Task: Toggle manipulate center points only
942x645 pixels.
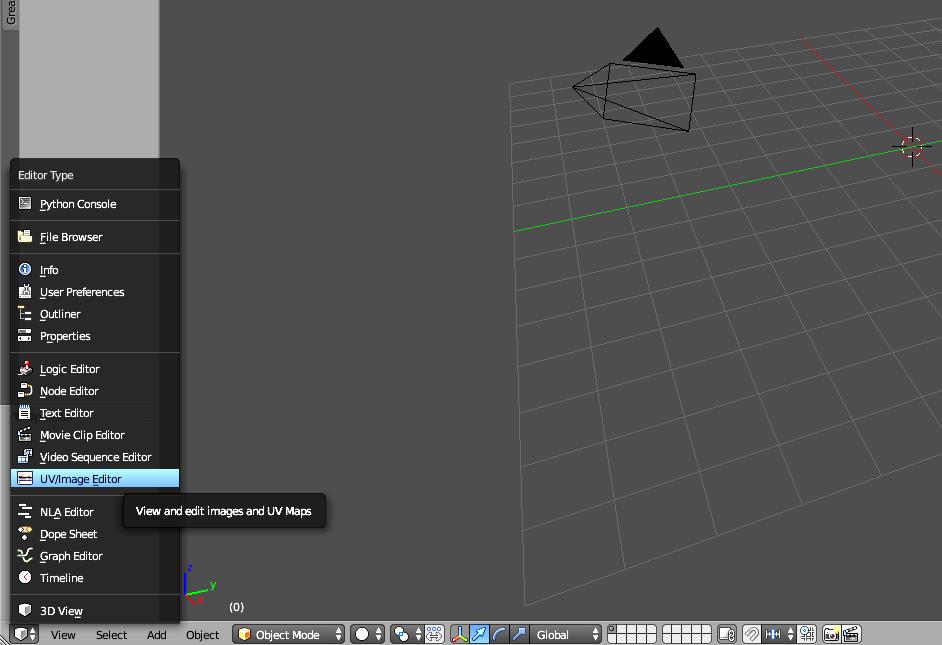Action: click(434, 634)
